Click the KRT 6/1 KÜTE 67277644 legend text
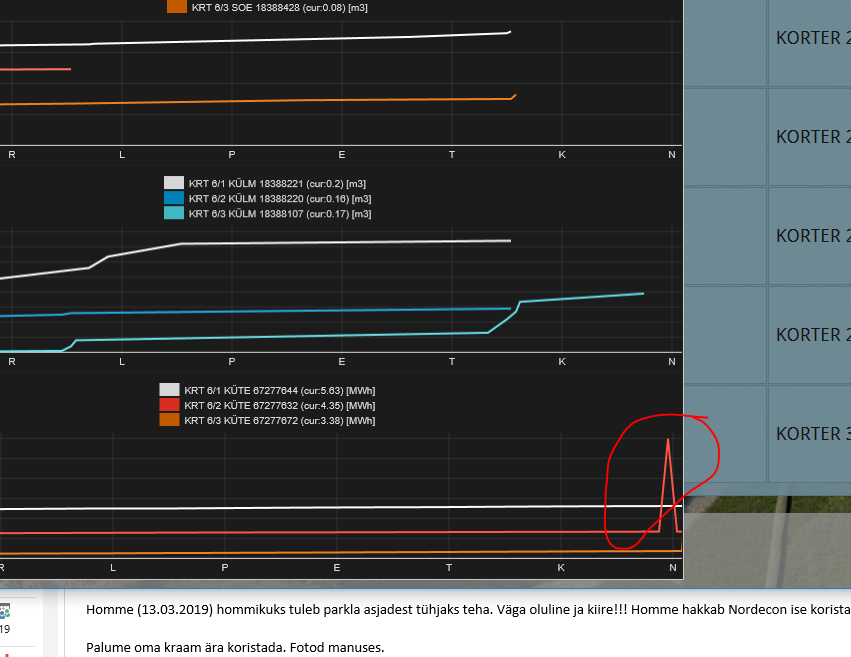Screen dimensions: 851x657 [x=278, y=390]
